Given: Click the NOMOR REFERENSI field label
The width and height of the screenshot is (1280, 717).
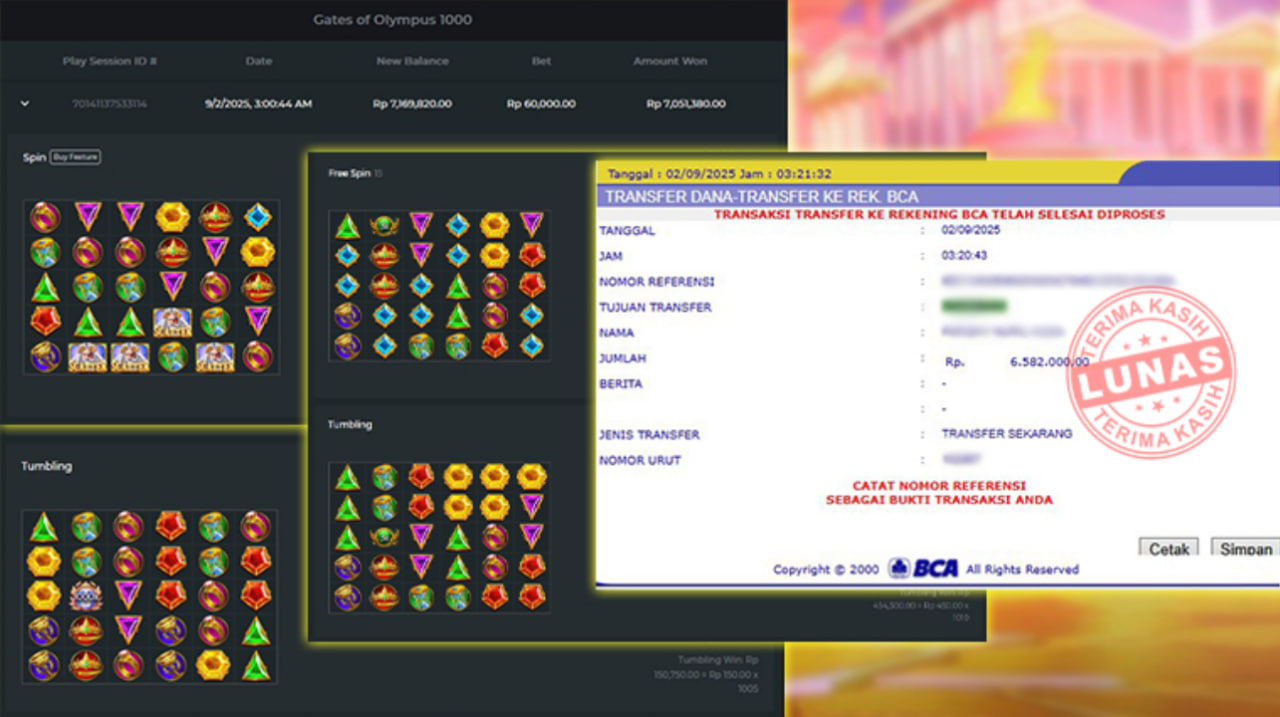Looking at the screenshot, I should coord(657,282).
